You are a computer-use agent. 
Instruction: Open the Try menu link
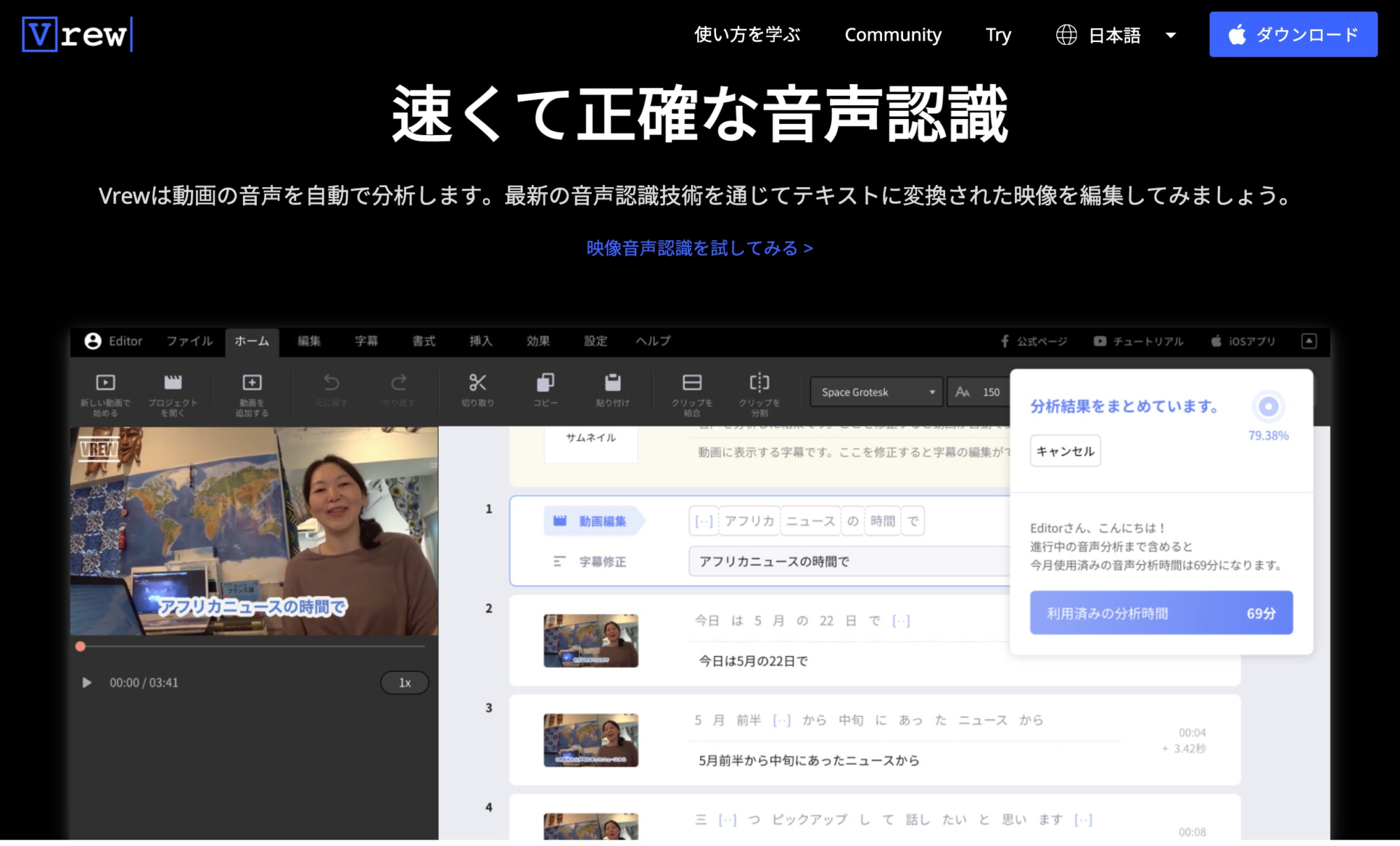(x=998, y=34)
